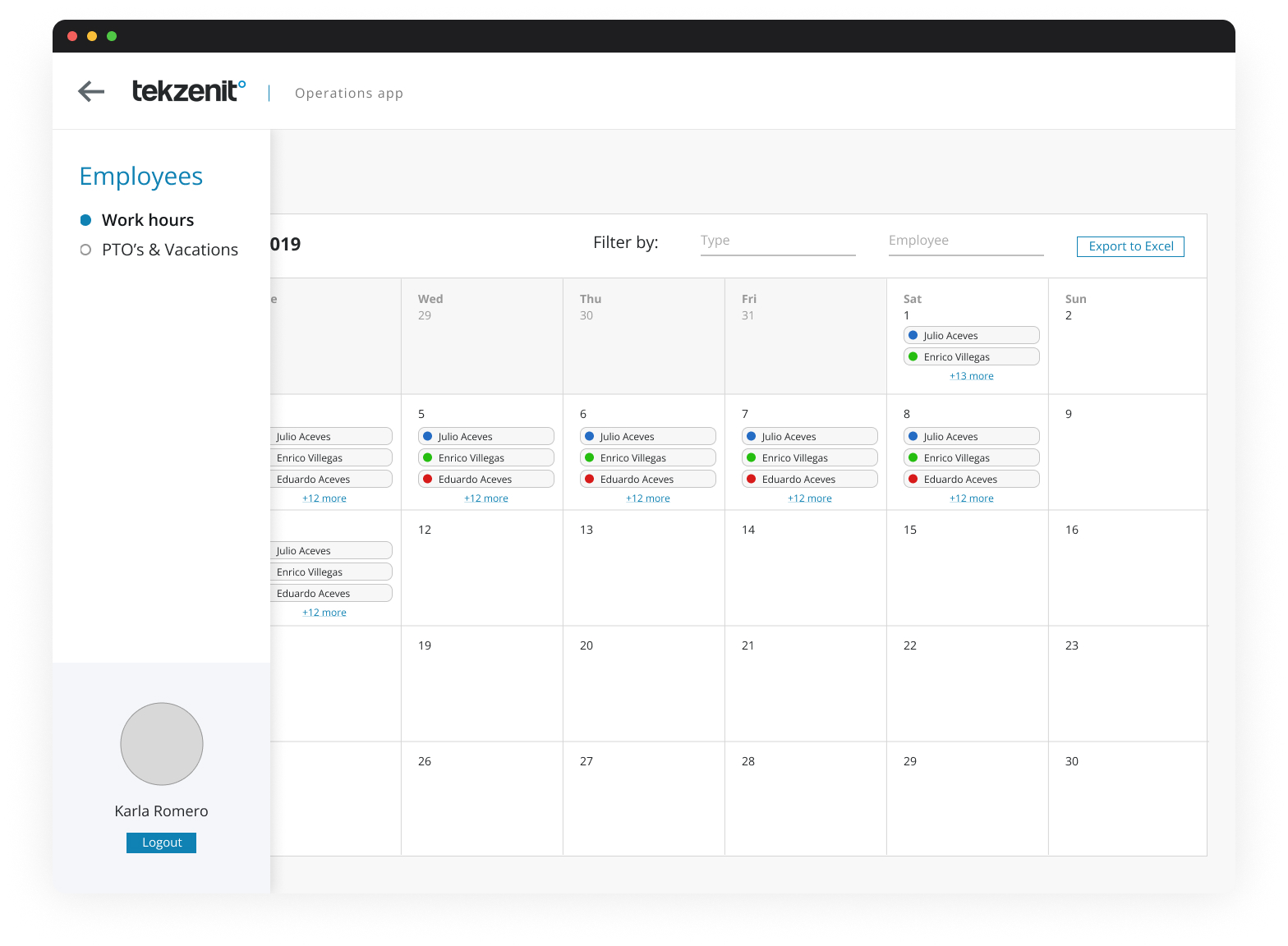Open the +12 more link on day 5
This screenshot has height=946, width=1288.
(486, 498)
